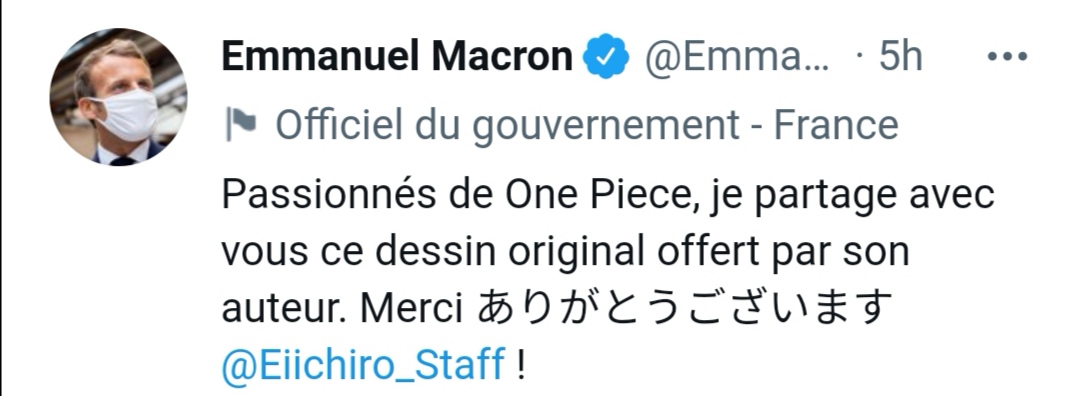The height and width of the screenshot is (396, 1080).
Task: Open Emmanuel Macron's round profile picture
Action: (x=118, y=97)
